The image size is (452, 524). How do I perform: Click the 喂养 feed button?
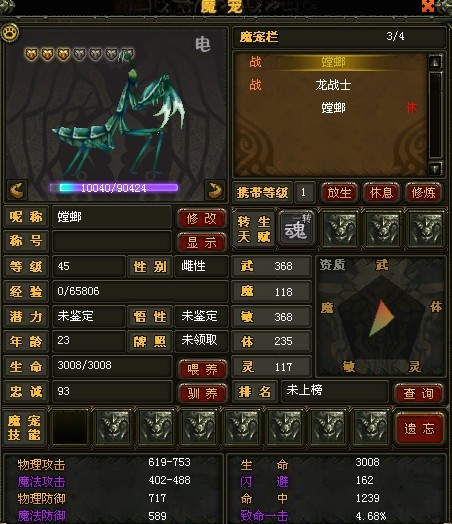point(202,369)
